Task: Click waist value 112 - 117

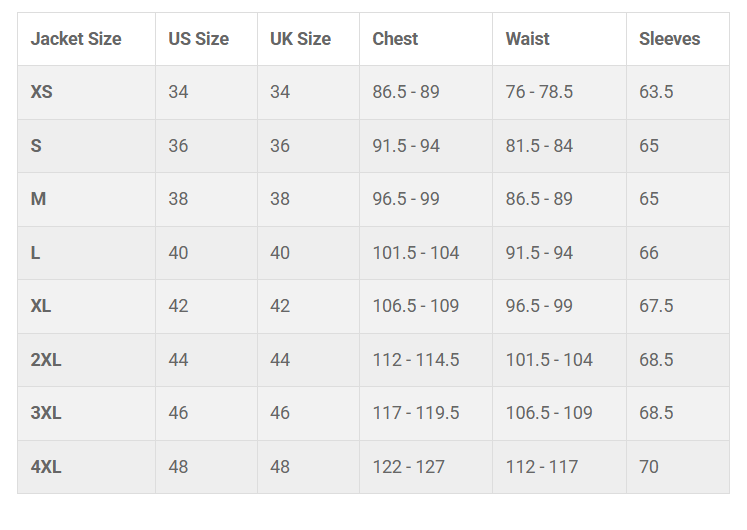Action: pos(539,467)
